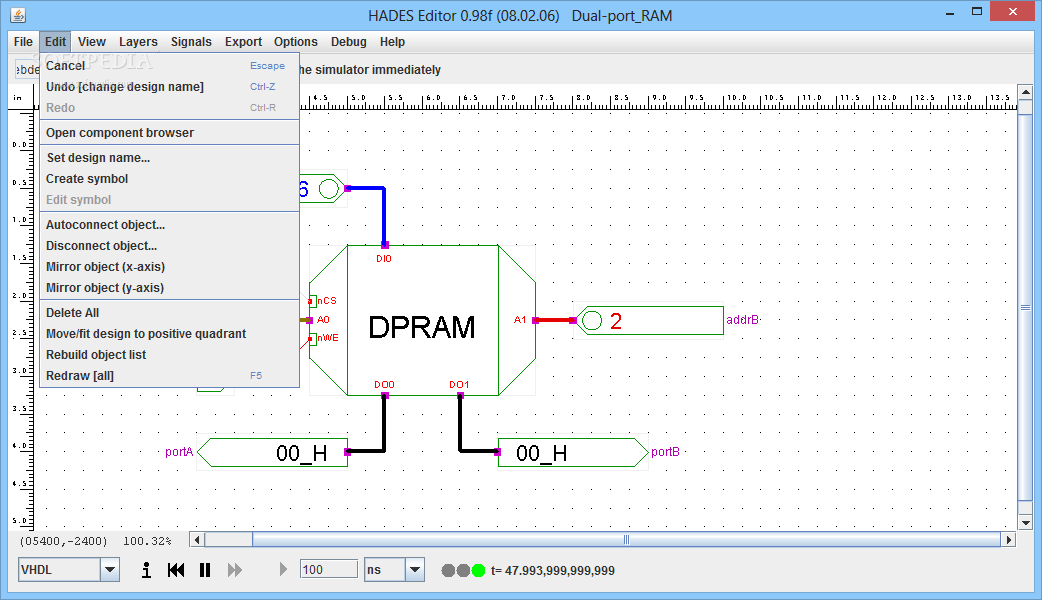Image resolution: width=1042 pixels, height=600 pixels.
Task: Choose Mirror object (x-axis)
Action: [x=169, y=267]
